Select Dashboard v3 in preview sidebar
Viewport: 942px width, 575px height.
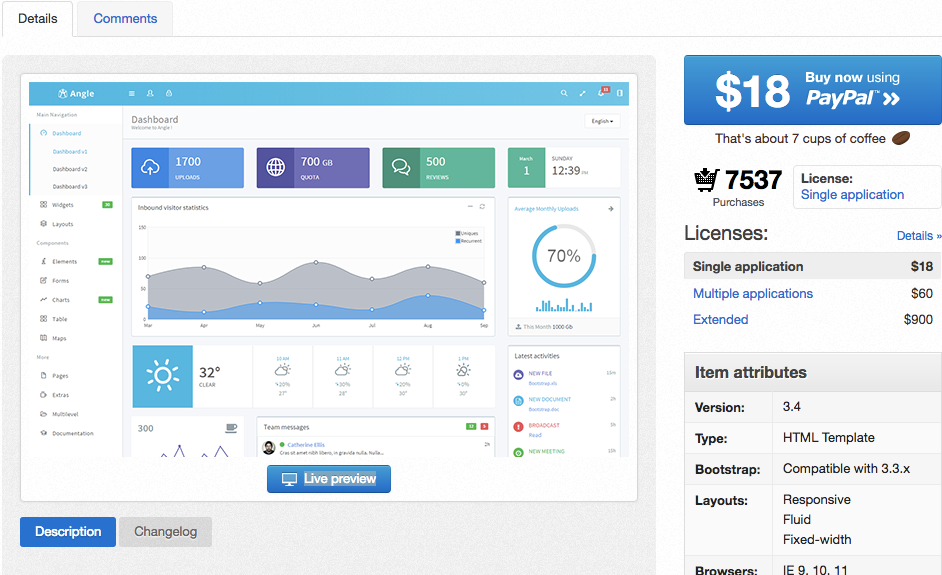click(x=70, y=186)
